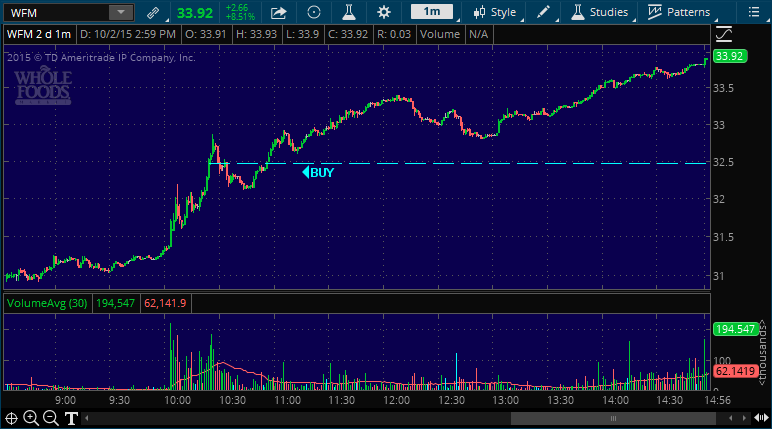Click the line icon above the price axis

[725, 32]
